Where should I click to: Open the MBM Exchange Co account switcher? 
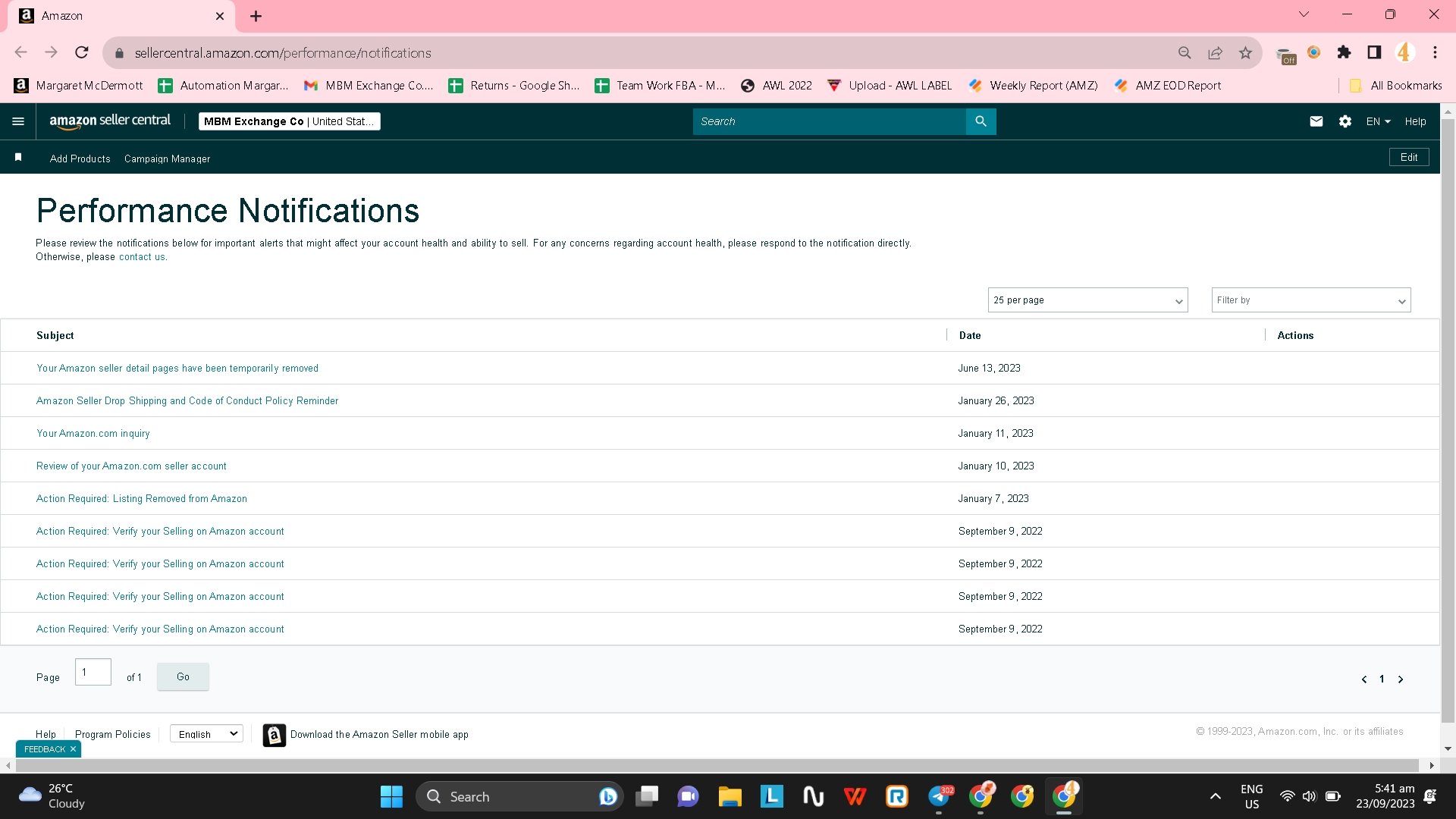(x=290, y=121)
